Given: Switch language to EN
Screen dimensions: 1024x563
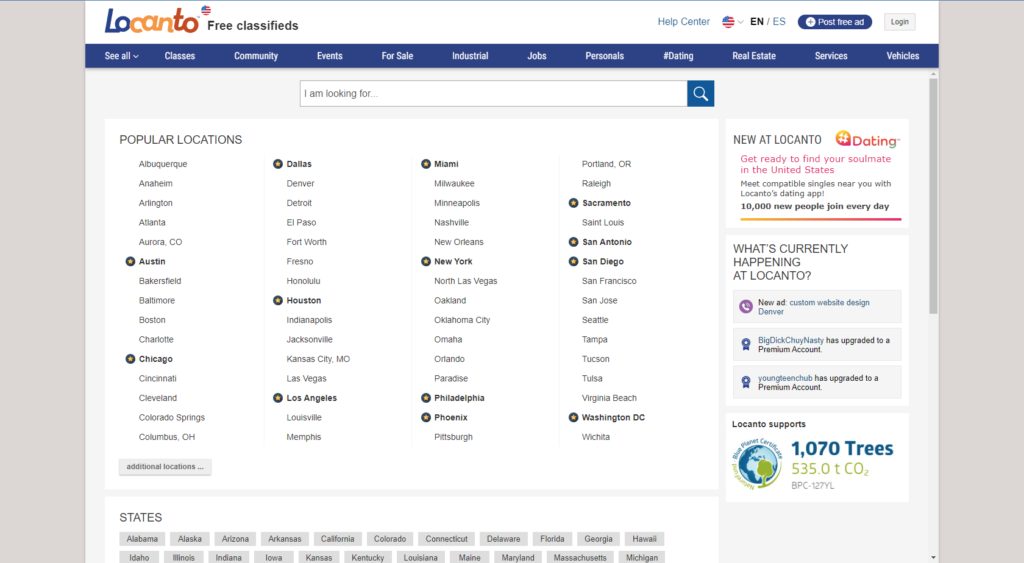Looking at the screenshot, I should click(757, 22).
